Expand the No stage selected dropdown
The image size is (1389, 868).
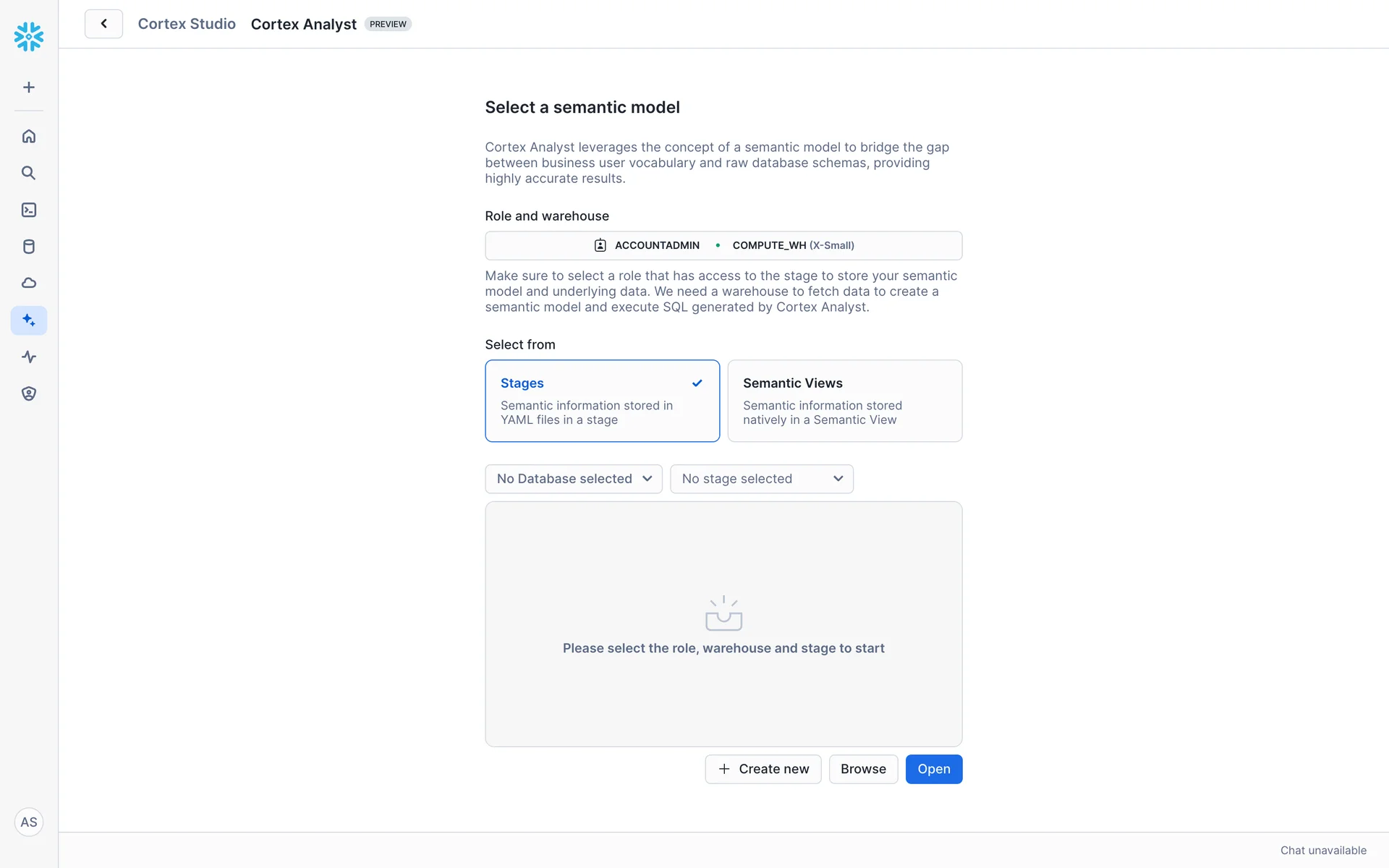[x=761, y=479]
